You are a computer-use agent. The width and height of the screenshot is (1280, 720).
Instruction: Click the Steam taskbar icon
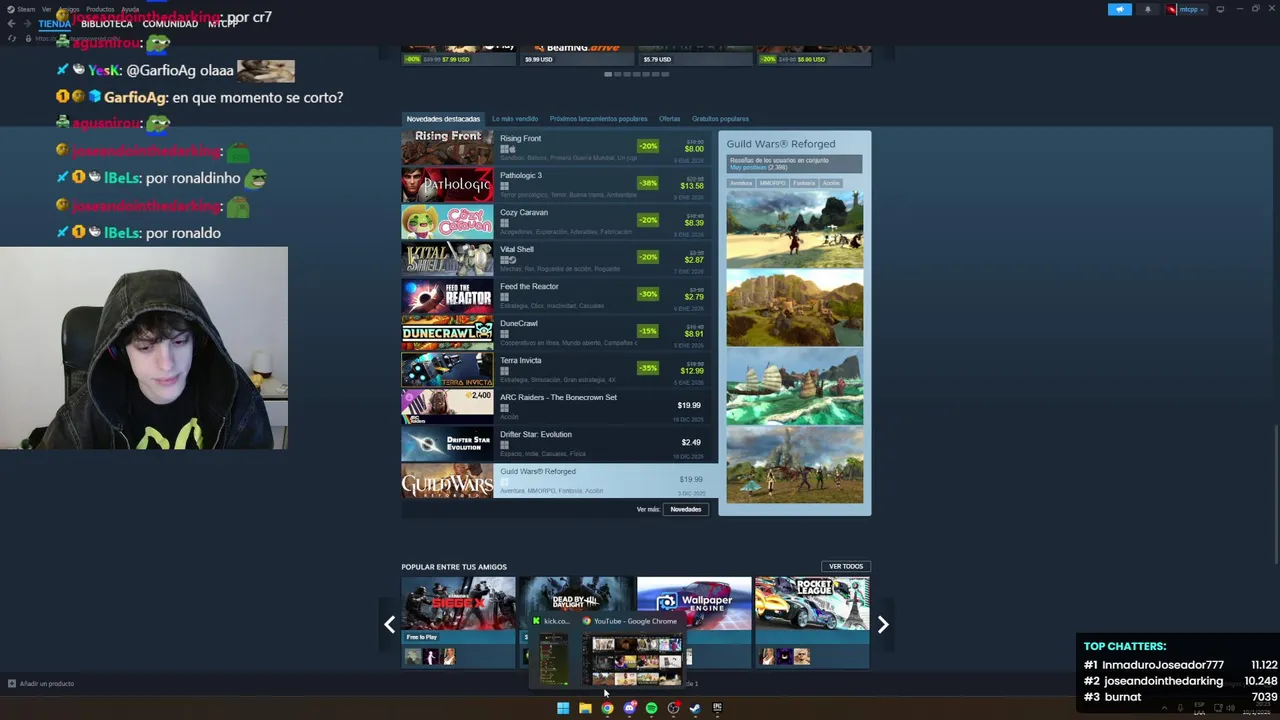(695, 708)
